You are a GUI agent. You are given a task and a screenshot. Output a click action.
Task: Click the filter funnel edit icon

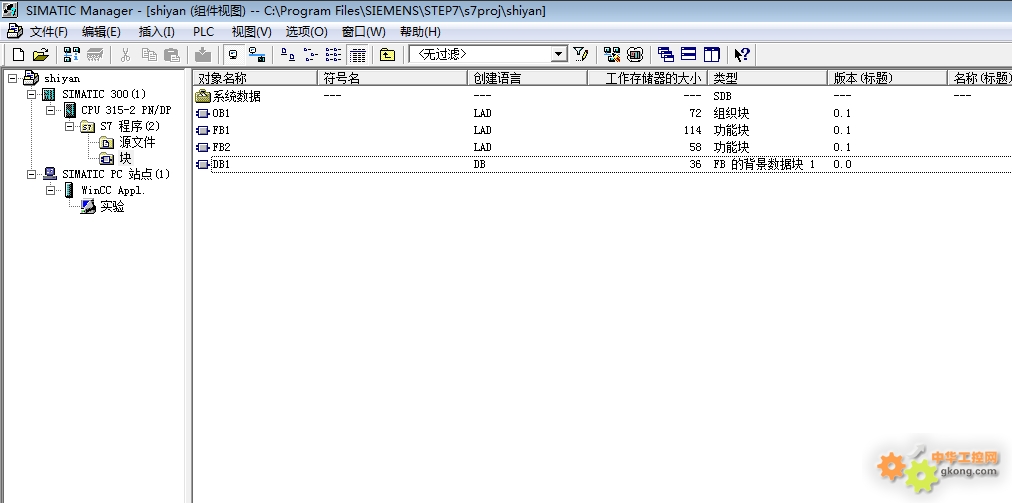(580, 55)
